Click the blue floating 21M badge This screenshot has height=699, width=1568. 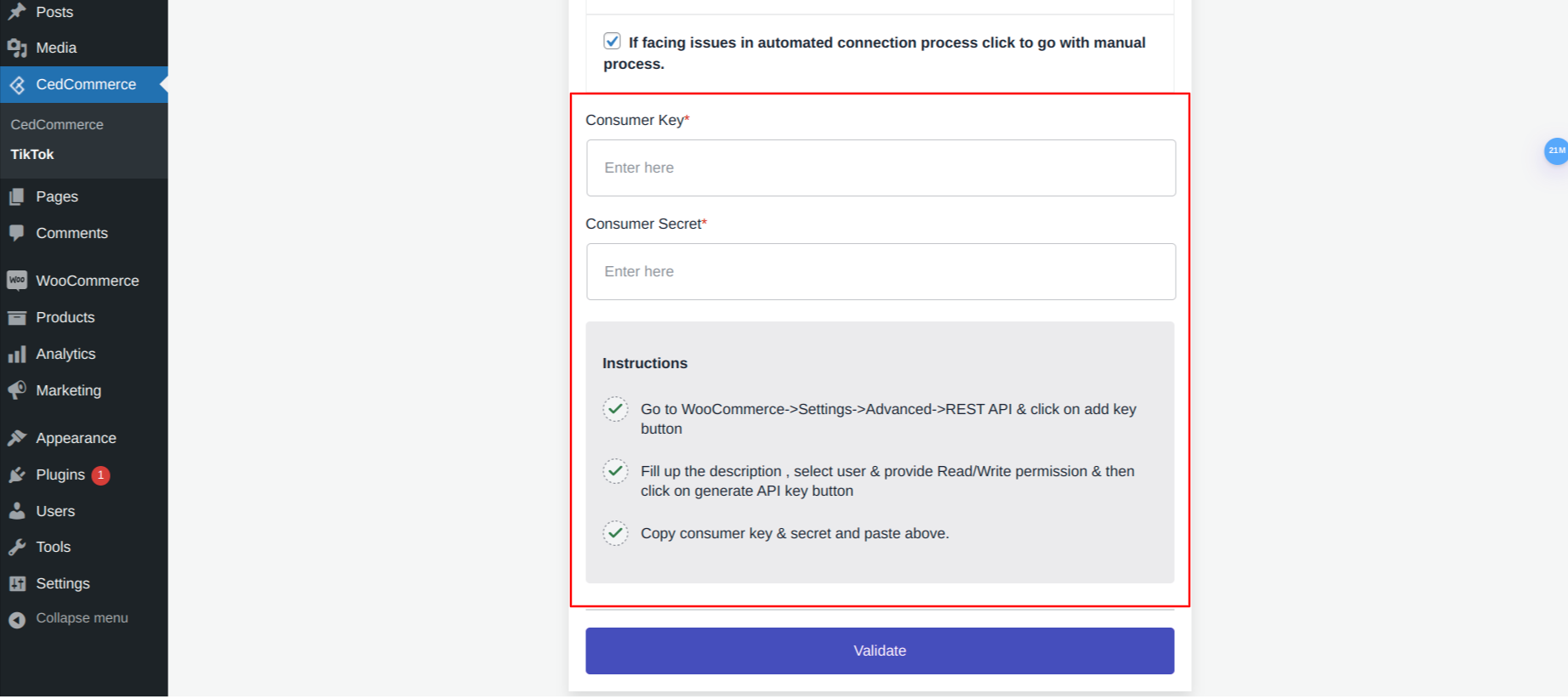pos(1556,151)
